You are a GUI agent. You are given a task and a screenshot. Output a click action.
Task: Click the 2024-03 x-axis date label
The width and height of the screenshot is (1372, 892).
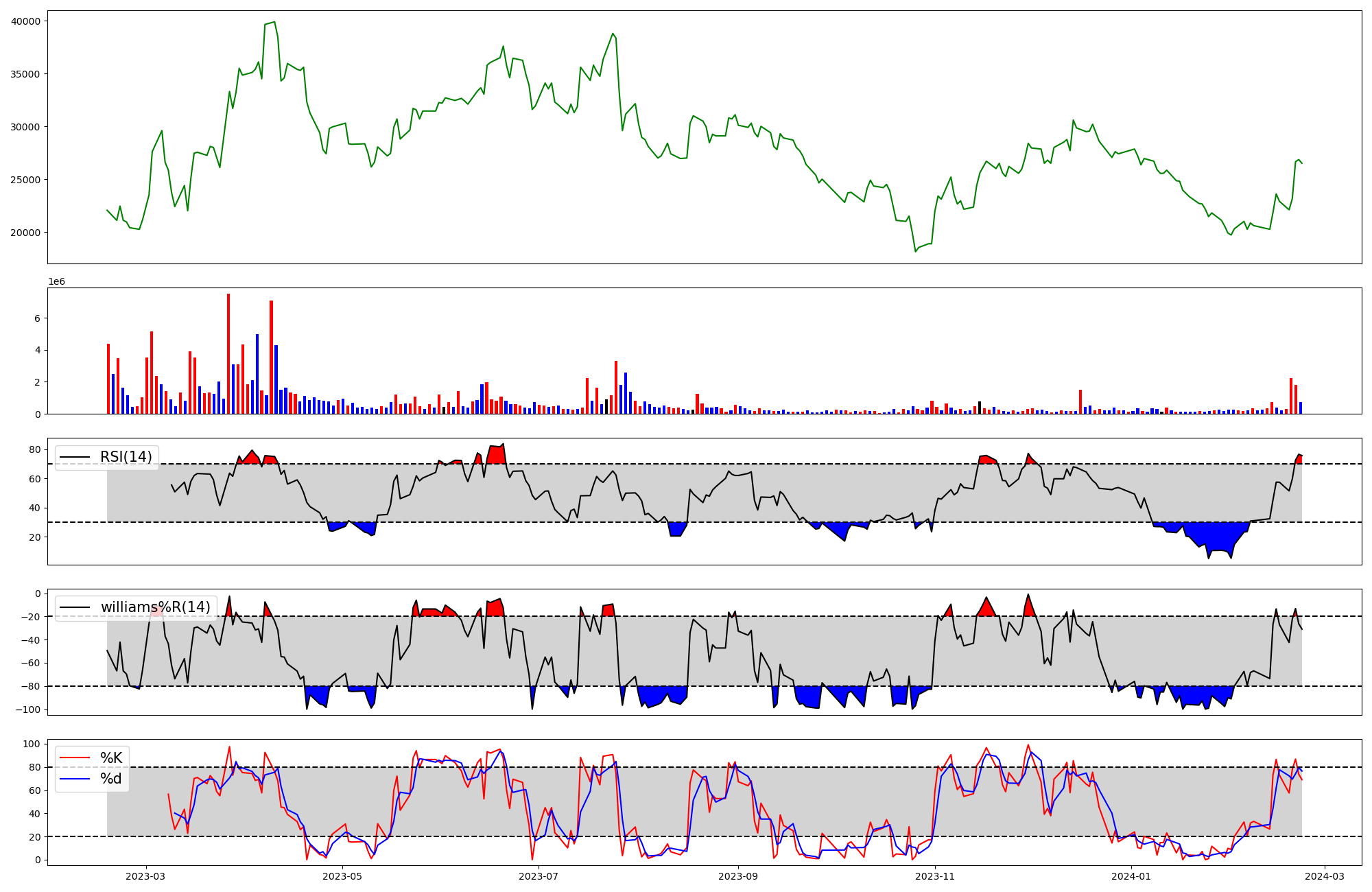[x=1325, y=876]
